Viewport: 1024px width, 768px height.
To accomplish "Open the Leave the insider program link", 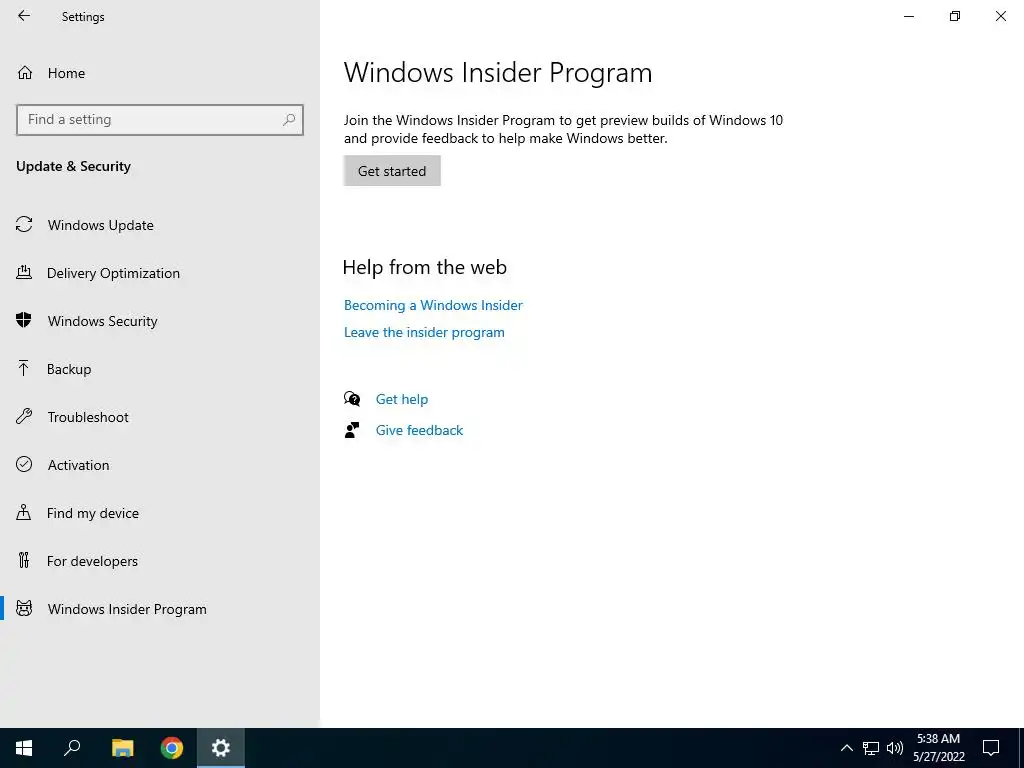I will tap(424, 332).
